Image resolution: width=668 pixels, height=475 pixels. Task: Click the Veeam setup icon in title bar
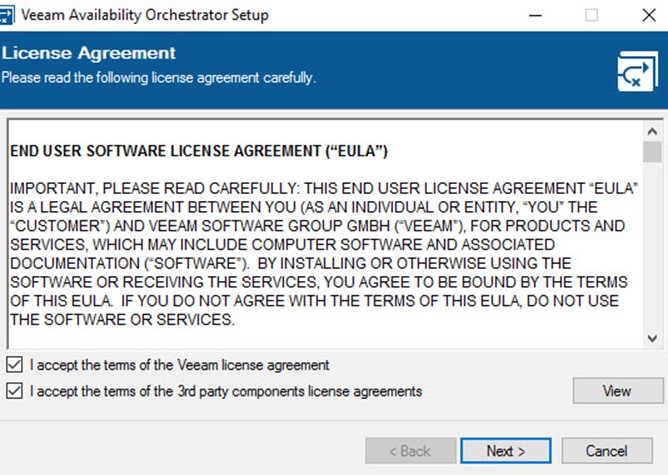point(6,15)
